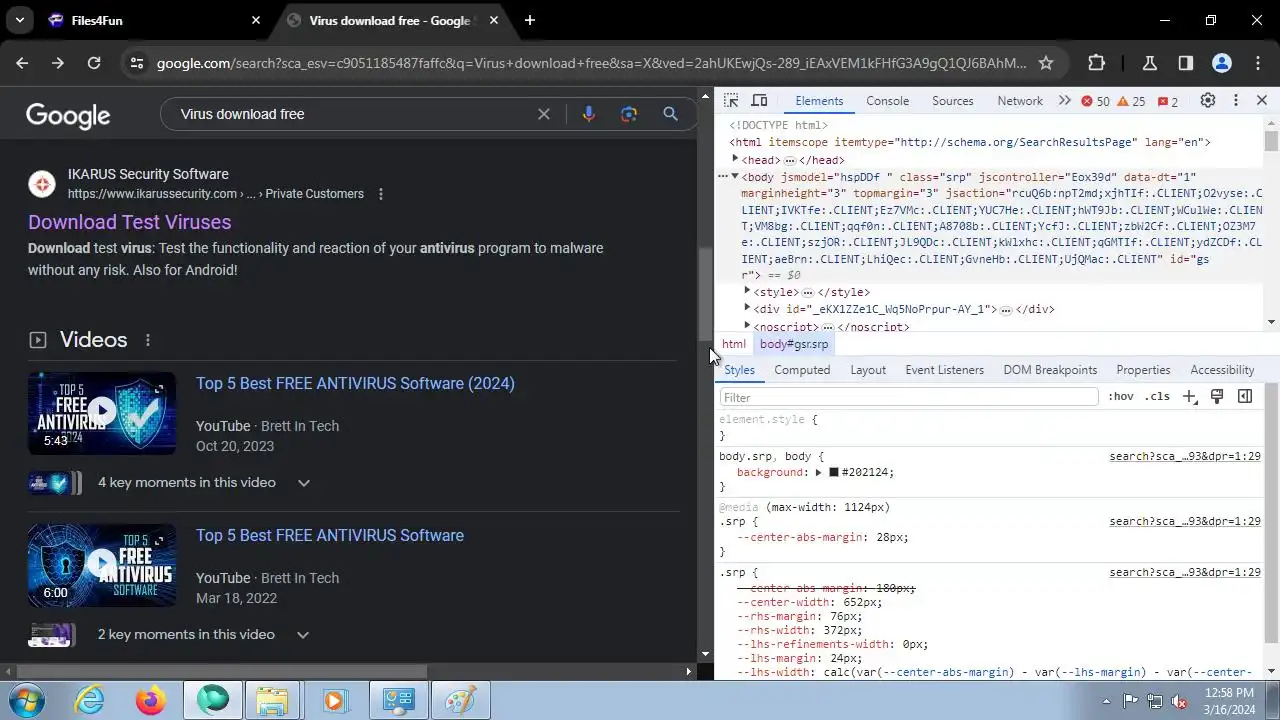
Task: Select the inspect element picker tool
Action: pyautogui.click(x=731, y=101)
